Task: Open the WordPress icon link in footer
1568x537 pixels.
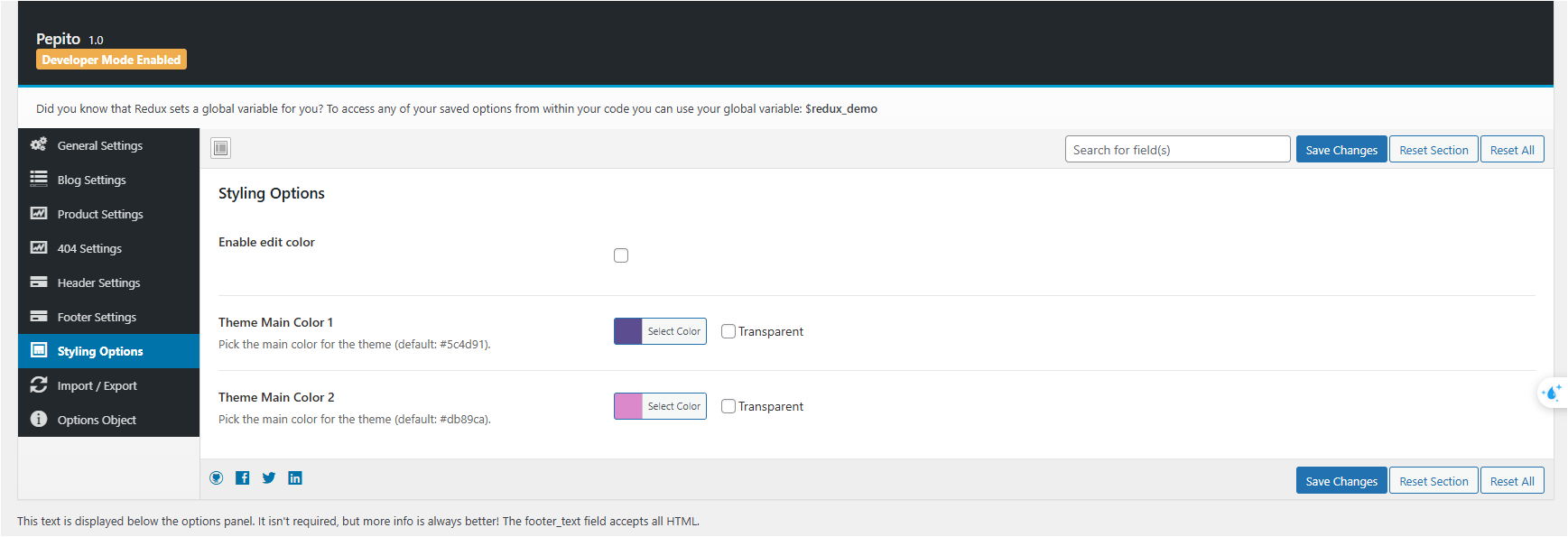Action: pos(217,478)
